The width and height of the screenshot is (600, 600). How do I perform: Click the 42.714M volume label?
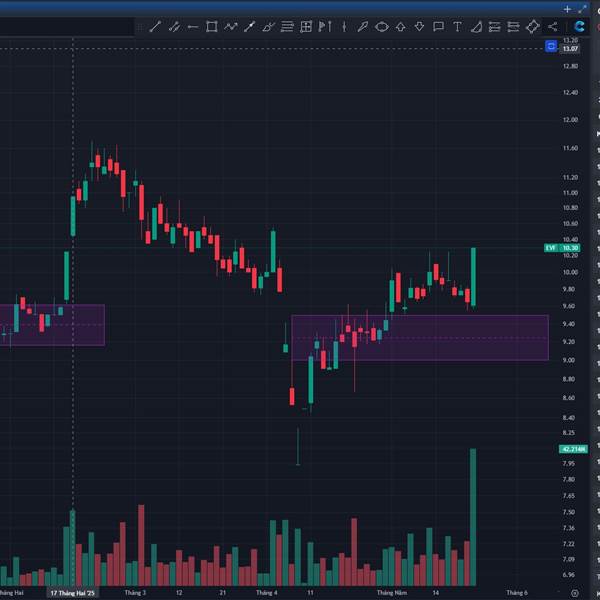click(573, 449)
